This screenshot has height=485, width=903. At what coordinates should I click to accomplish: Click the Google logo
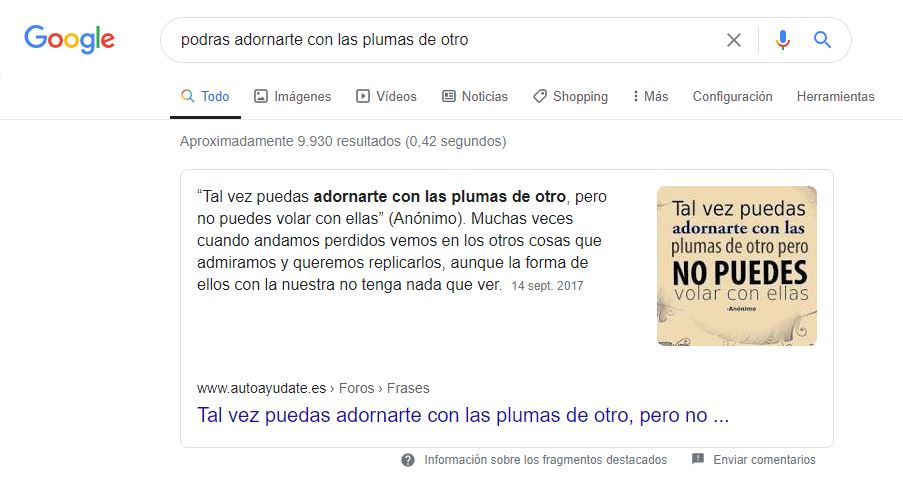(x=69, y=39)
